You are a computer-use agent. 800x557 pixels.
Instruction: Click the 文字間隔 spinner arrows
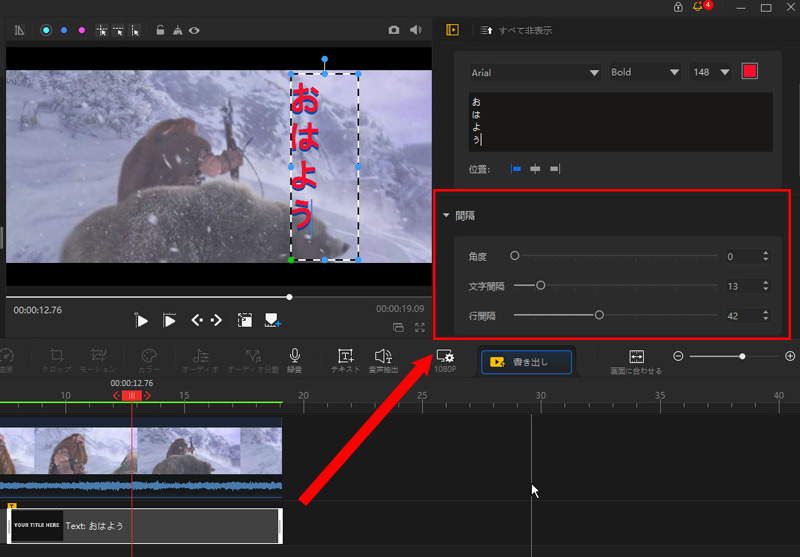(x=765, y=286)
